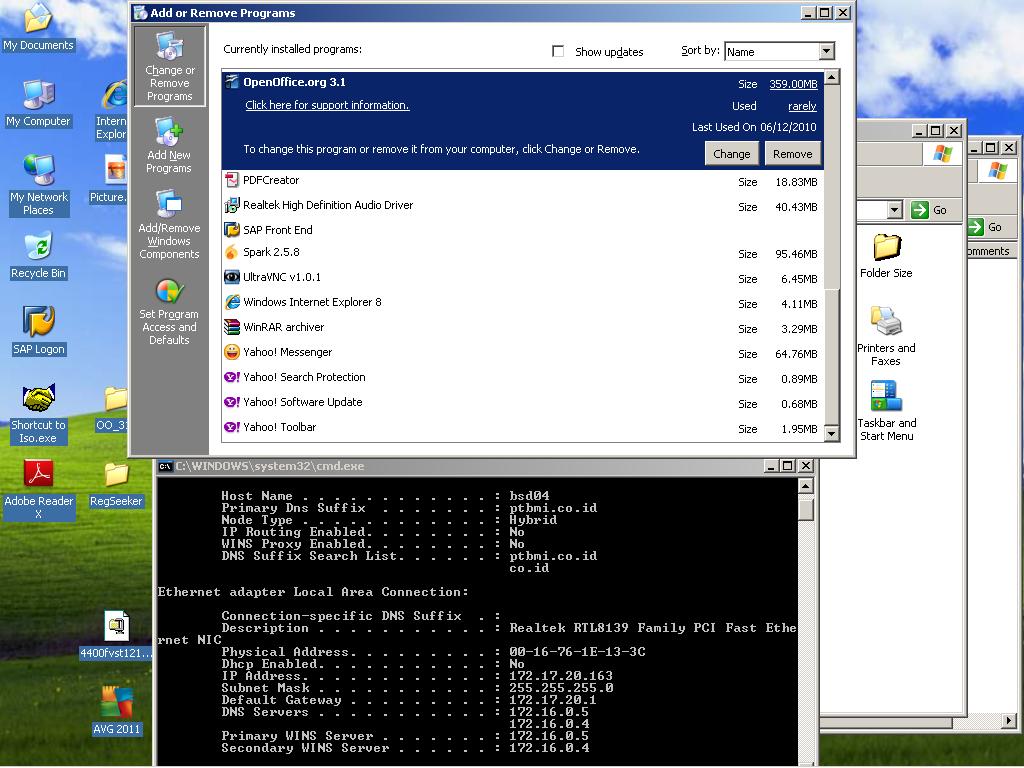Enable the Show updates checkbox
Screen dimensions: 1024x768
[558, 51]
